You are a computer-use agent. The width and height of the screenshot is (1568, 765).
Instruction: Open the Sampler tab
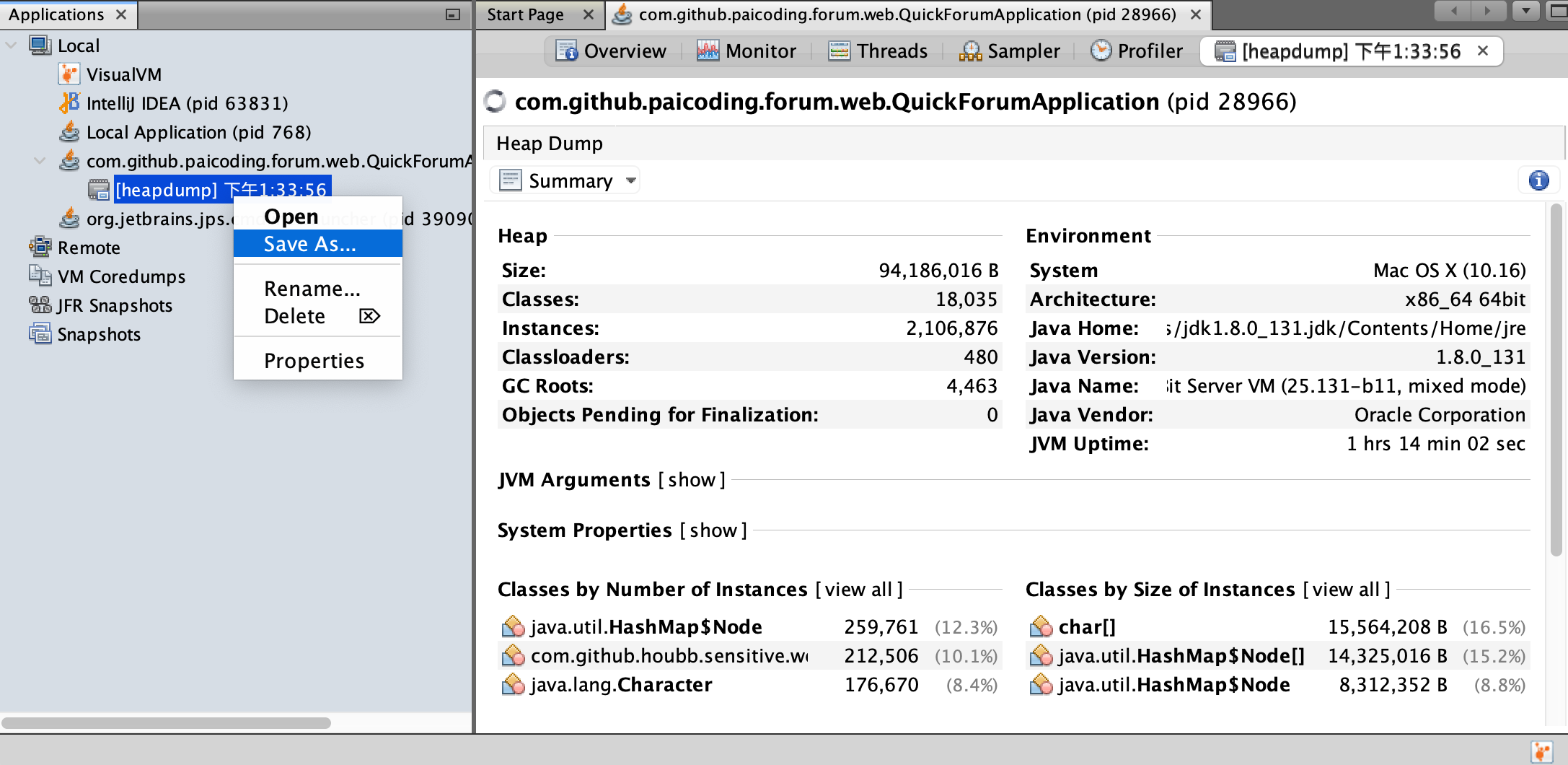coord(1010,51)
